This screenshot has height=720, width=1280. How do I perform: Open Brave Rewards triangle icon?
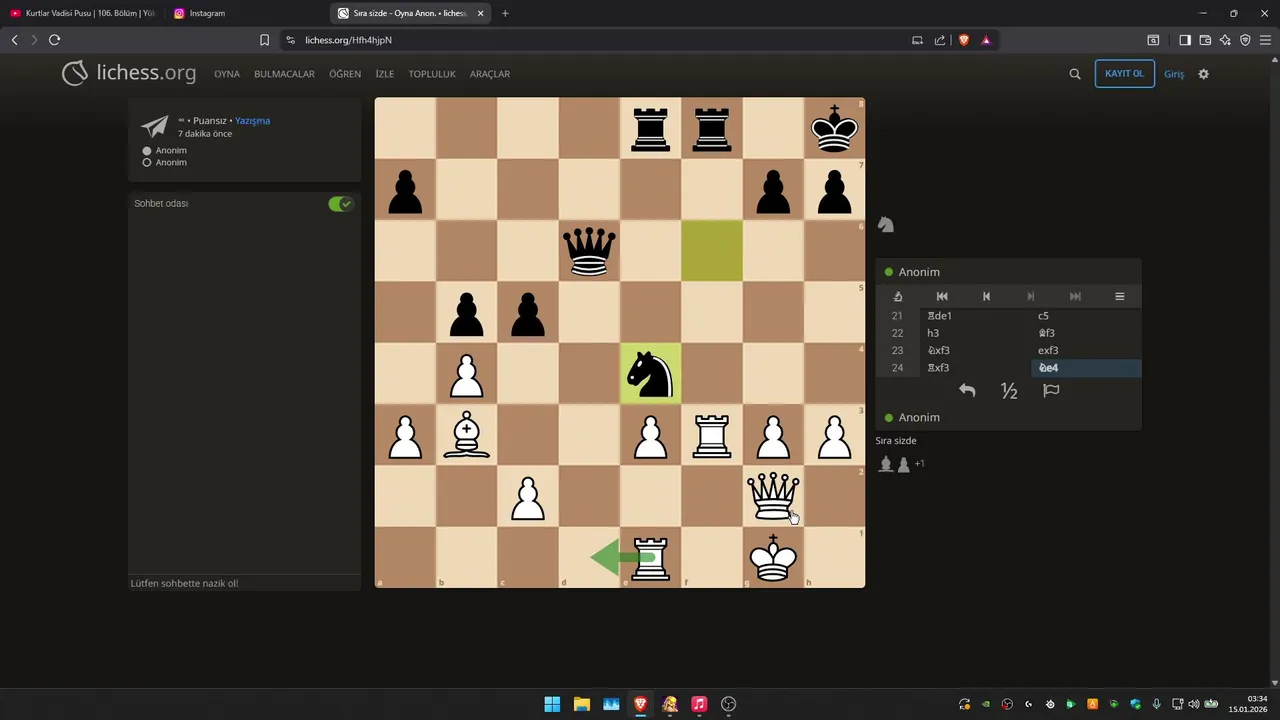(986, 40)
